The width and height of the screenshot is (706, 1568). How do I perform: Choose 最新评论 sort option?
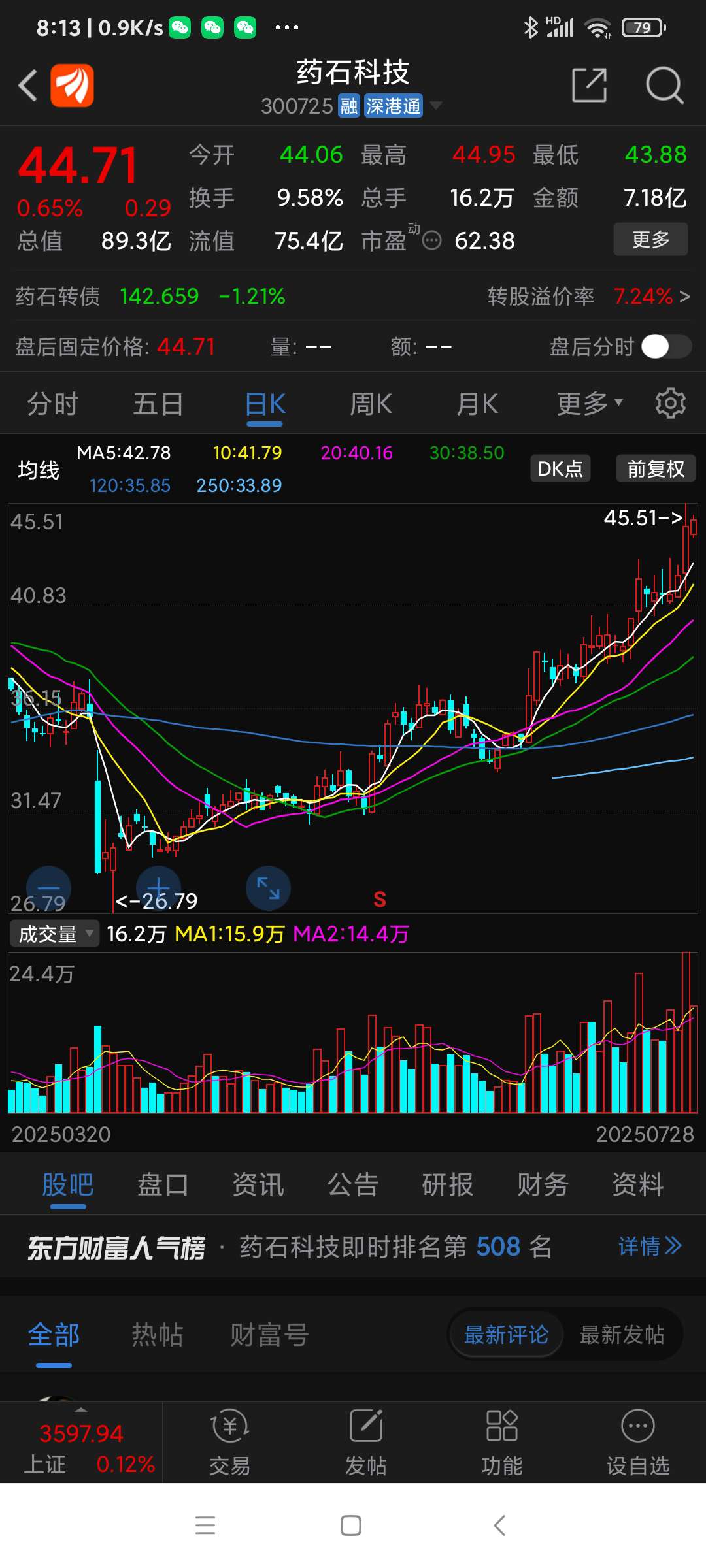point(506,1334)
